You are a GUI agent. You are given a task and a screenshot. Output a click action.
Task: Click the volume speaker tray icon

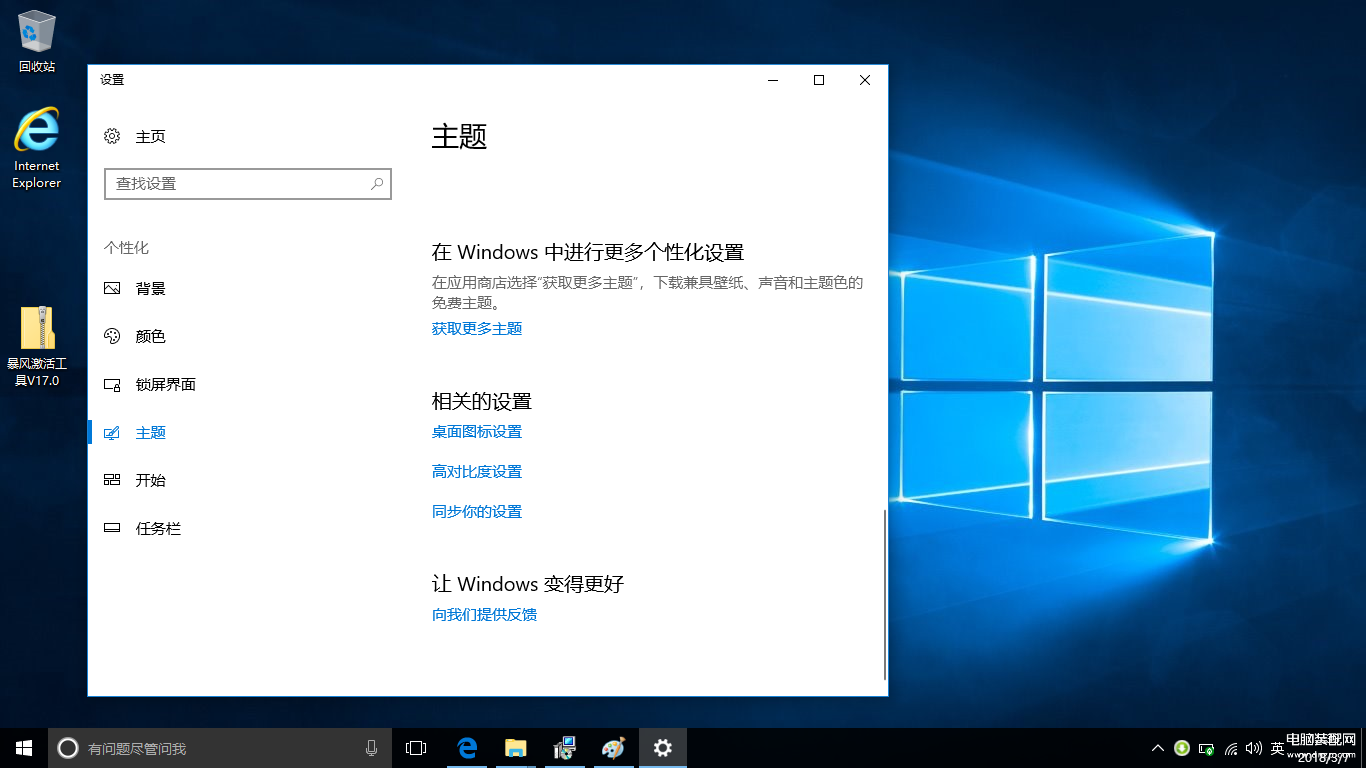(1254, 748)
